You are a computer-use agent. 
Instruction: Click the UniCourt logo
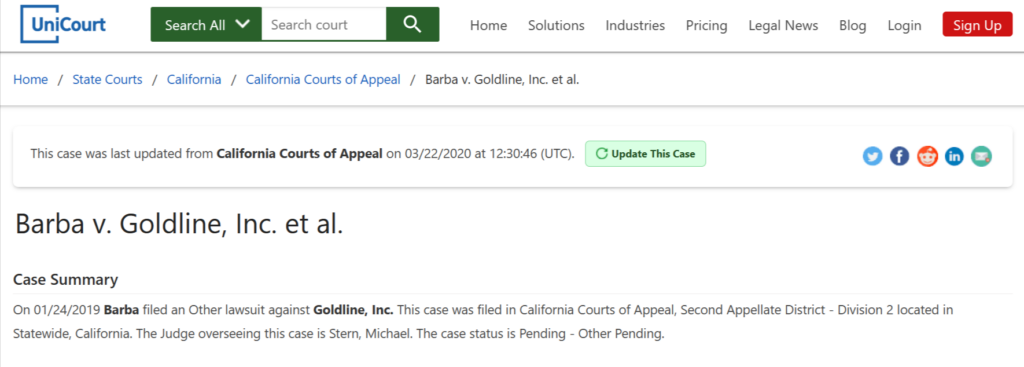pyautogui.click(x=63, y=25)
